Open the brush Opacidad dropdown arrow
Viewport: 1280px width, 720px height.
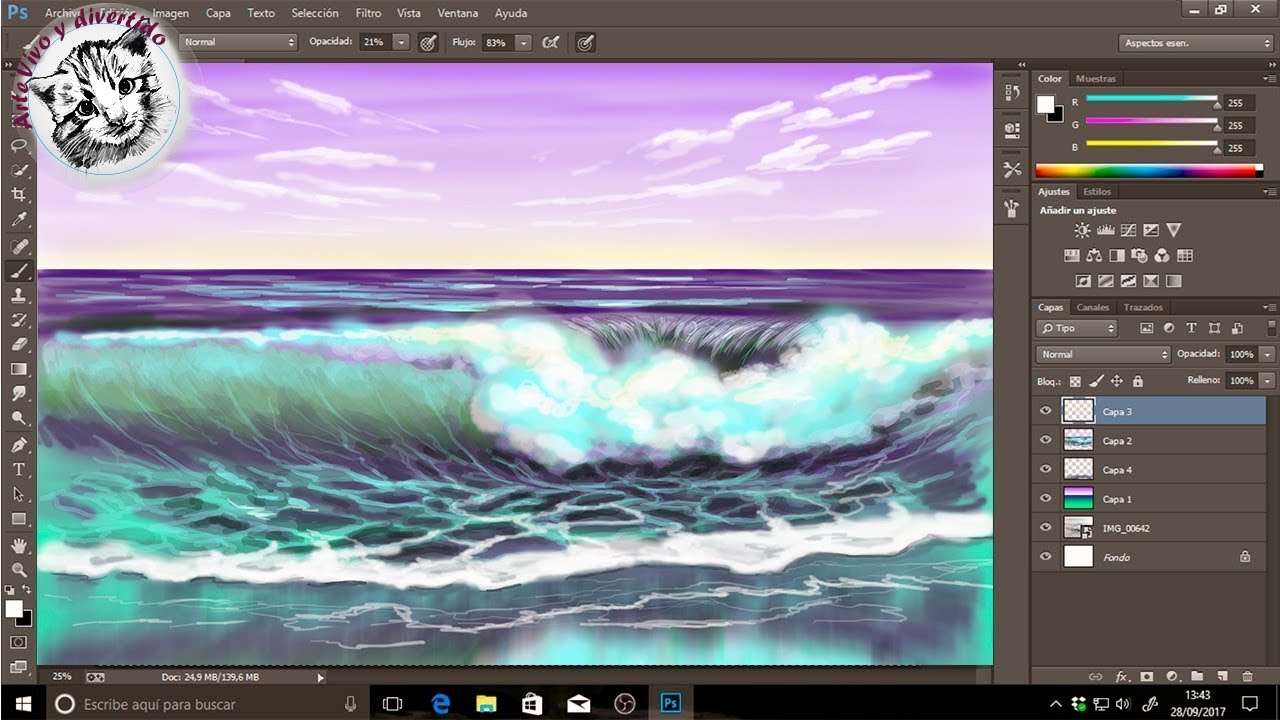[401, 42]
